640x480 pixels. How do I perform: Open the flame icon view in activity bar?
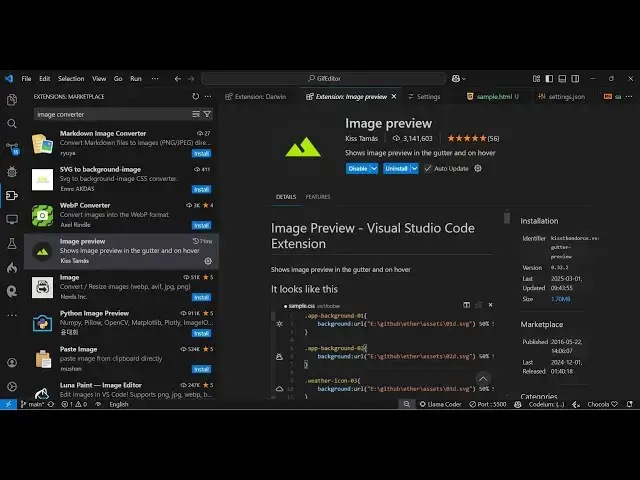[x=12, y=268]
